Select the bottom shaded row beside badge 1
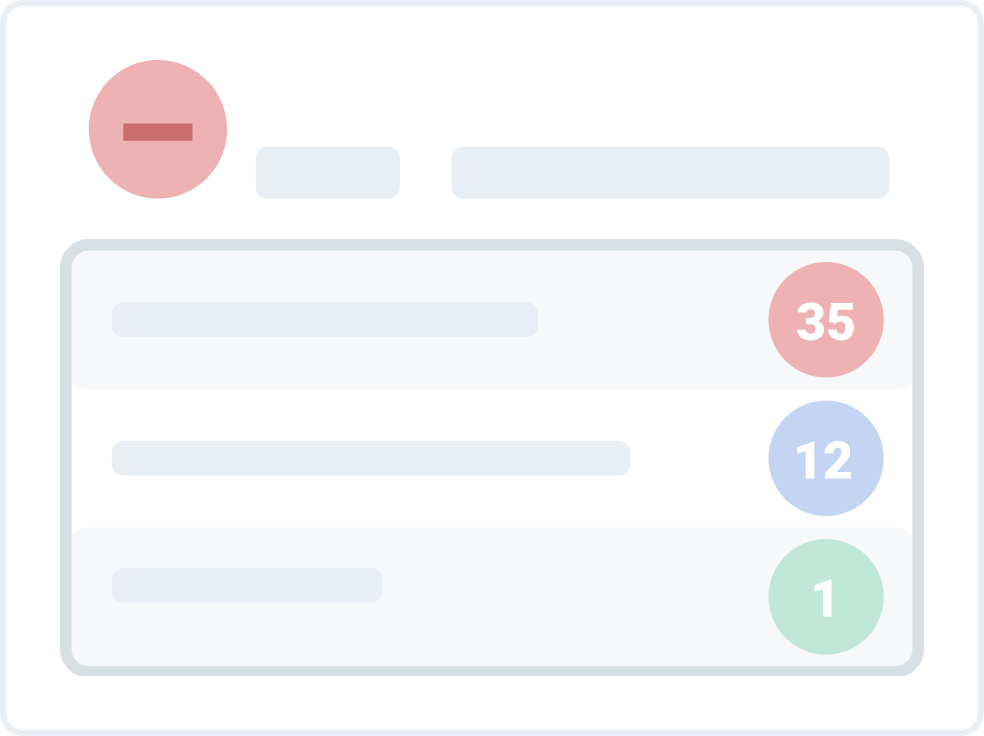 (x=570, y=597)
